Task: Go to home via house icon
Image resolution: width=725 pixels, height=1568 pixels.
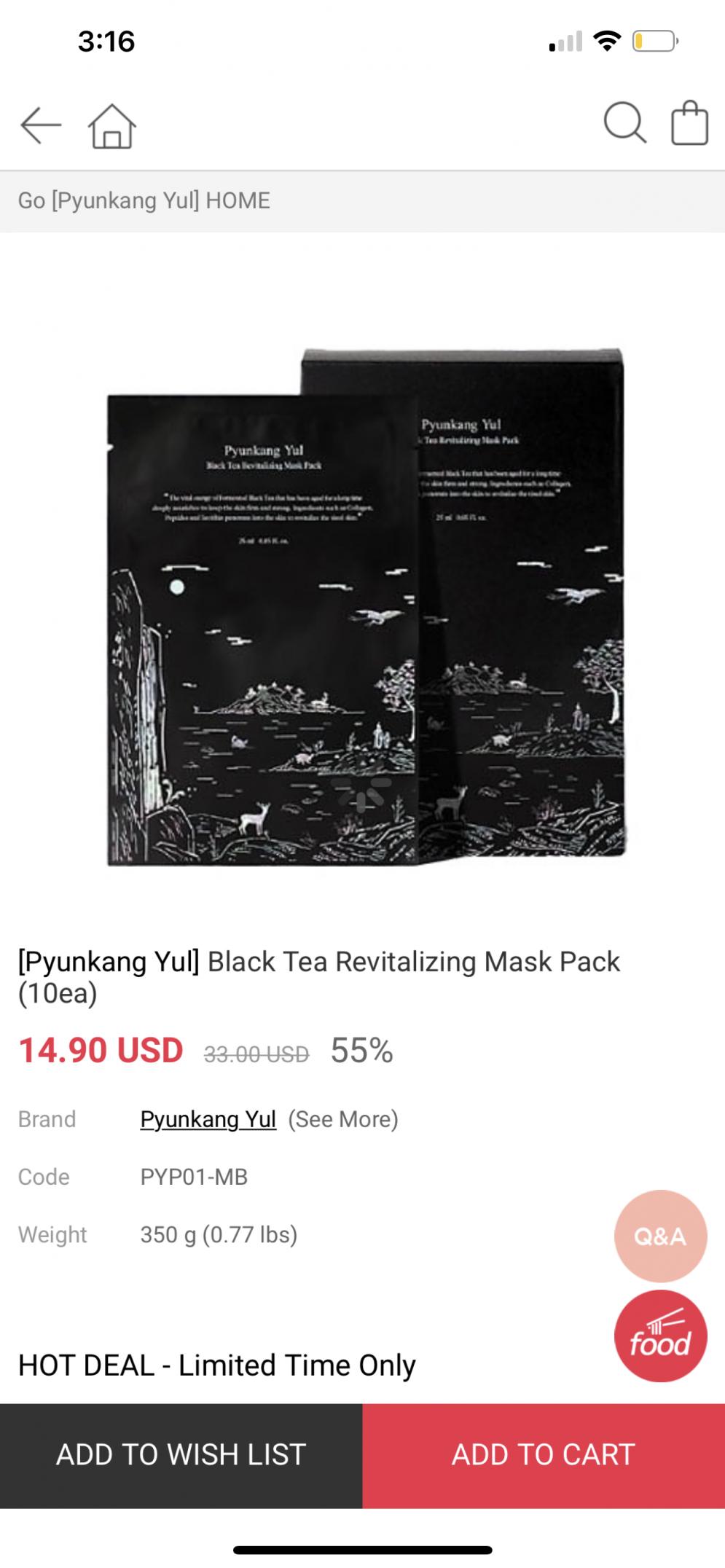Action: point(111,125)
